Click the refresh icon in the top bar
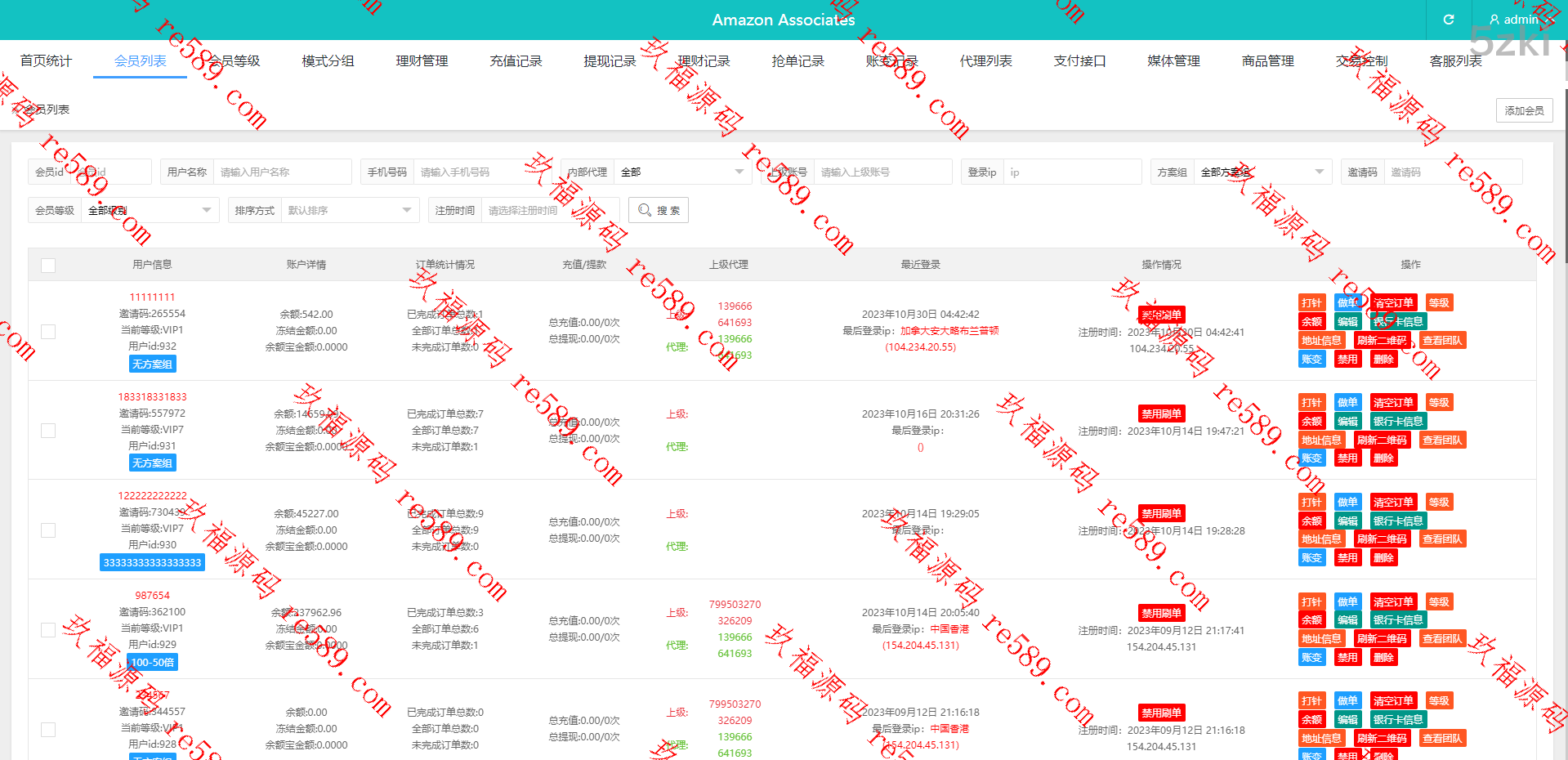The image size is (1568, 760). tap(1449, 20)
